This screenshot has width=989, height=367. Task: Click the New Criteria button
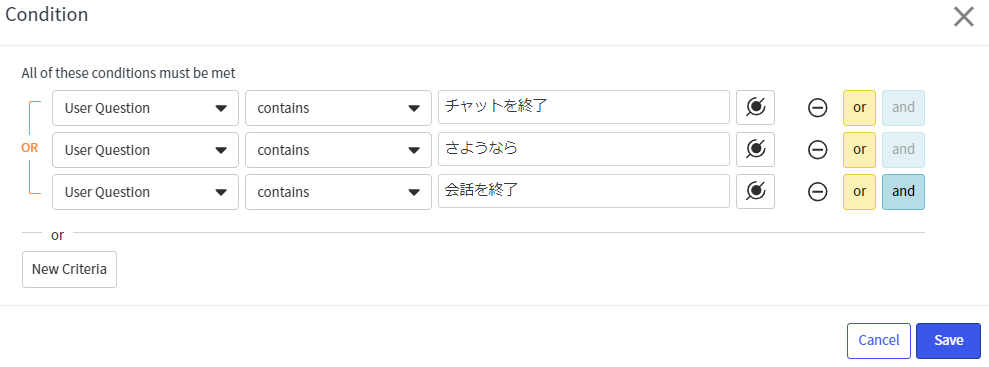tap(69, 269)
